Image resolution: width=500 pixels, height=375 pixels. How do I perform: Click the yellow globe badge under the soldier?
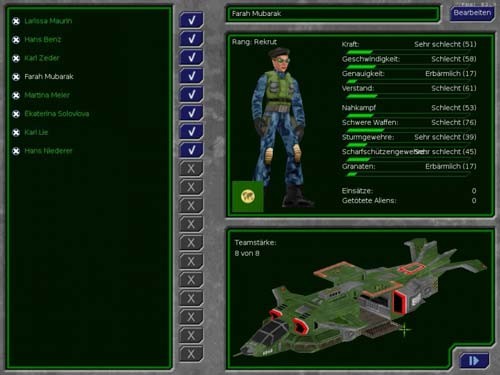tap(248, 196)
